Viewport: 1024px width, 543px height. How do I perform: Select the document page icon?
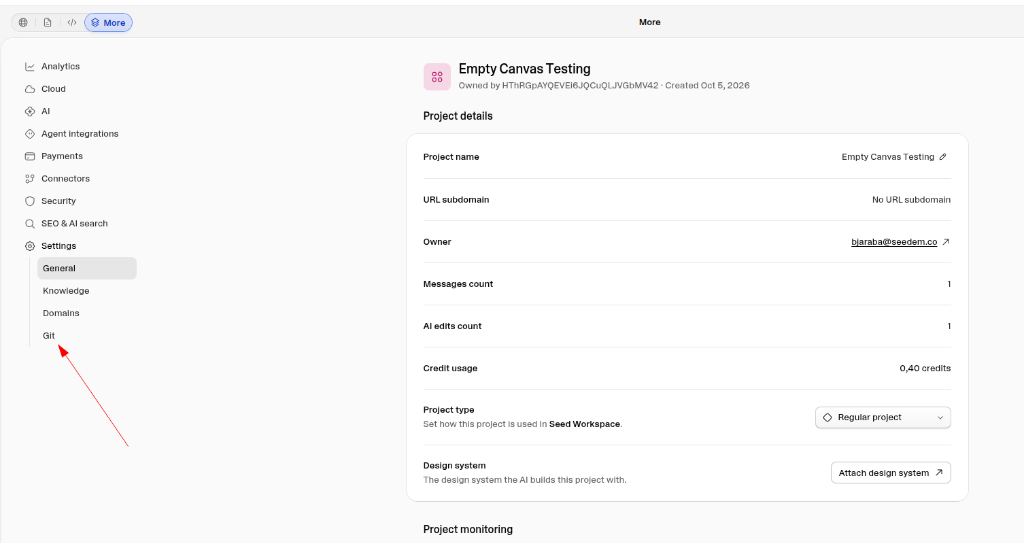(x=48, y=22)
